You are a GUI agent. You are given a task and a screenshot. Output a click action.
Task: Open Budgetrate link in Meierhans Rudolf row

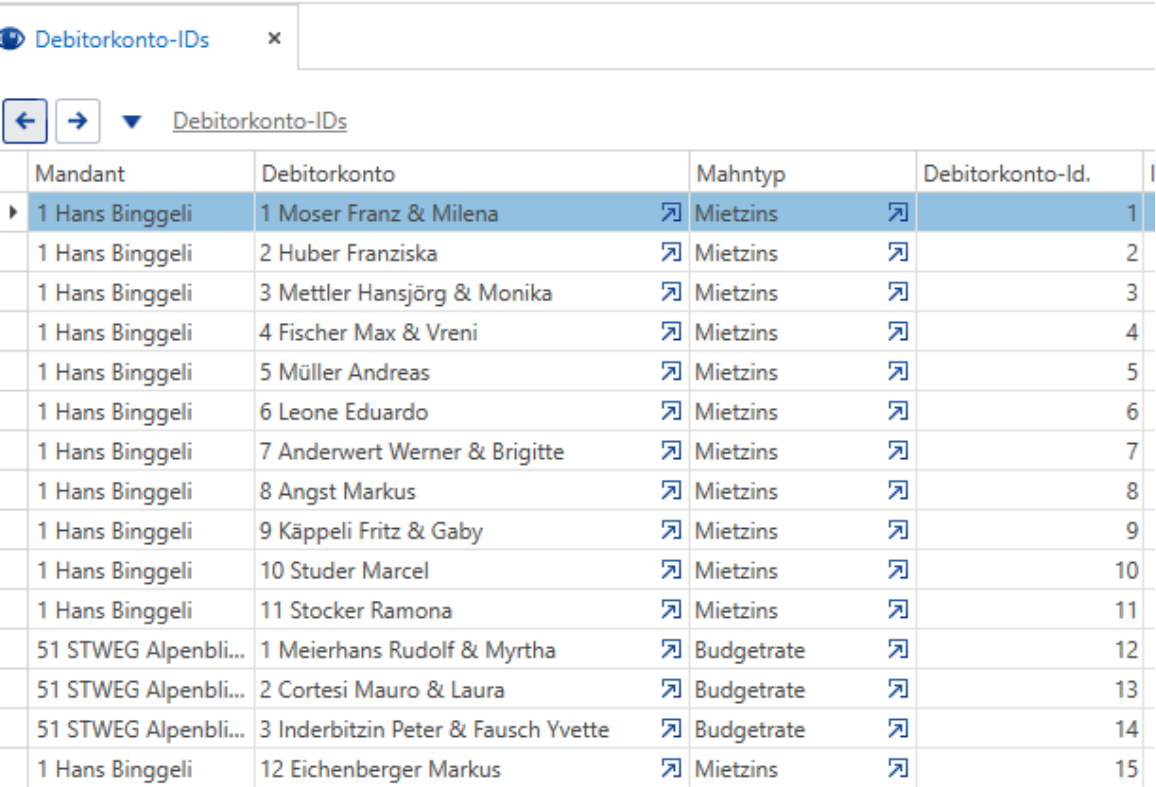click(x=897, y=650)
